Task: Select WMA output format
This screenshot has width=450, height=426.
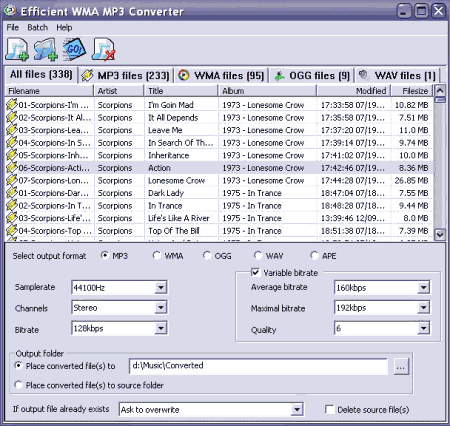Action: tap(156, 256)
